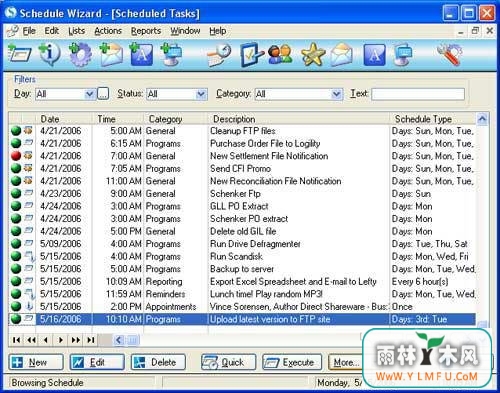Click the add blue letter A toolbar icon

click(x=141, y=54)
